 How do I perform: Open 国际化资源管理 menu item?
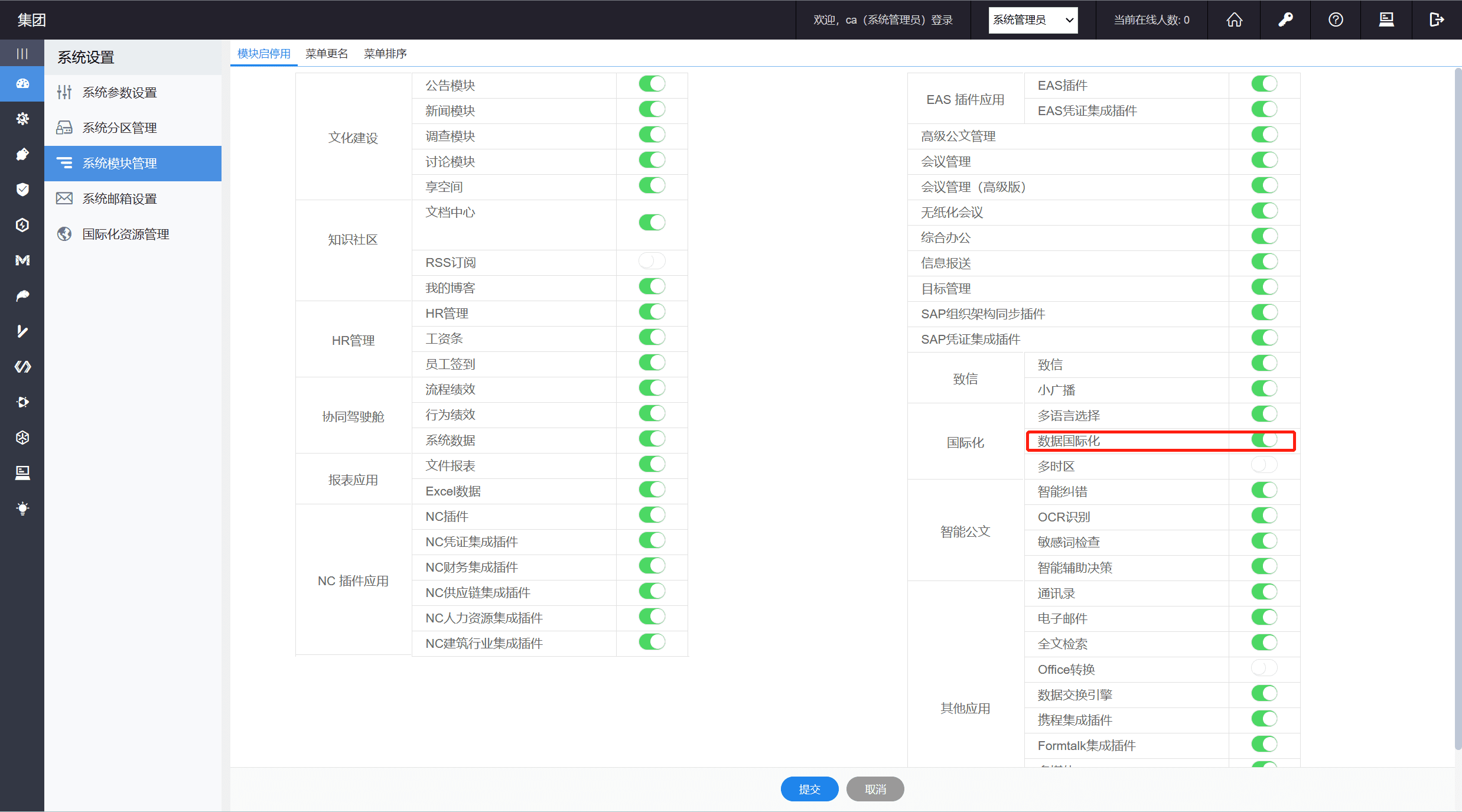point(133,234)
